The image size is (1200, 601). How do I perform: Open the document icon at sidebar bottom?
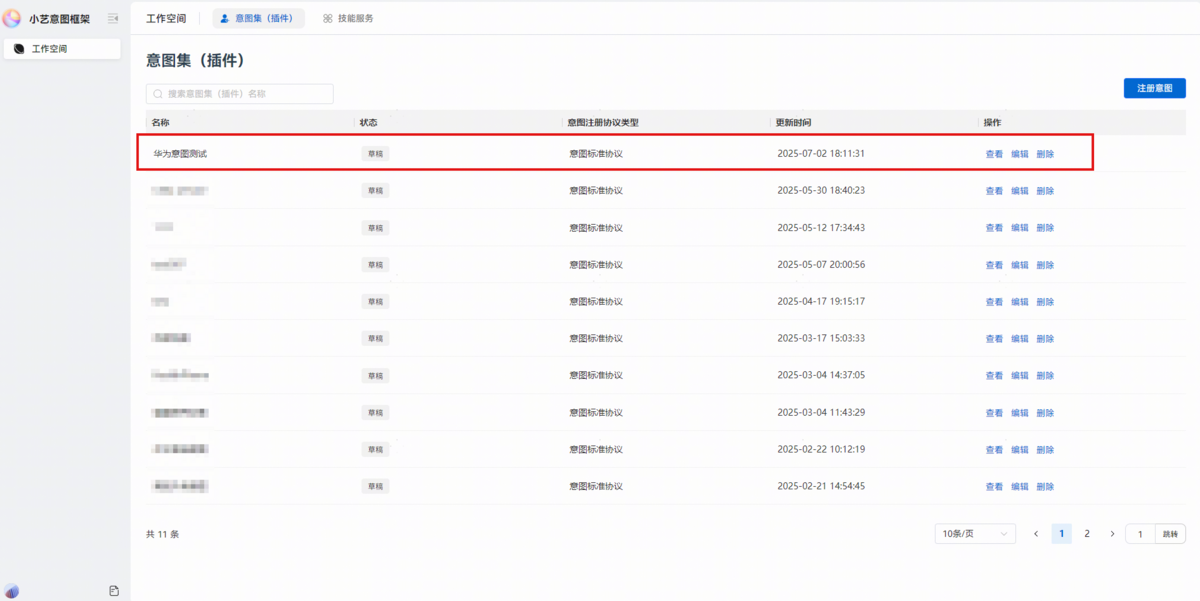tap(114, 591)
